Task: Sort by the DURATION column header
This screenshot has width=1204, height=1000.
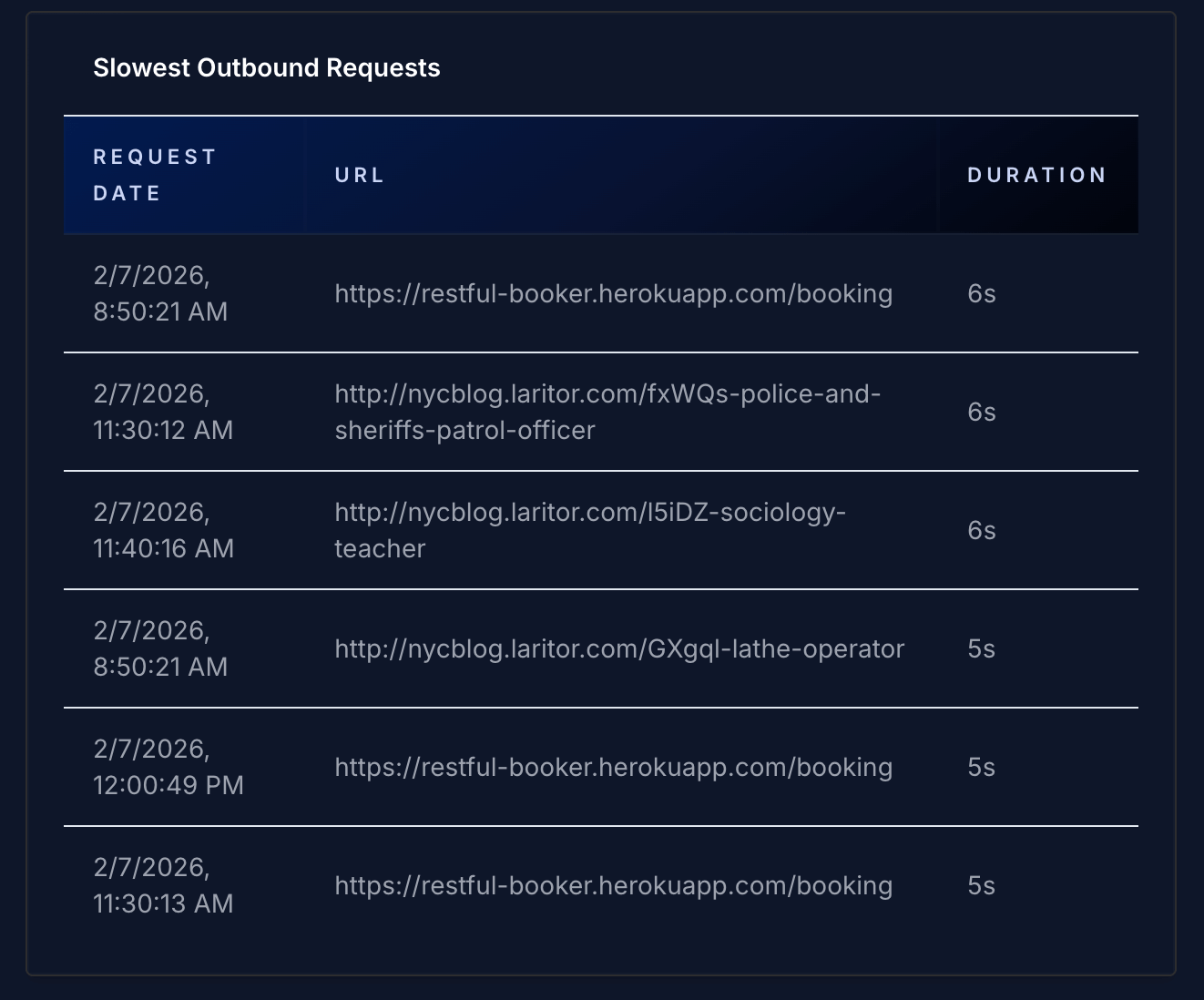Action: tap(1036, 175)
